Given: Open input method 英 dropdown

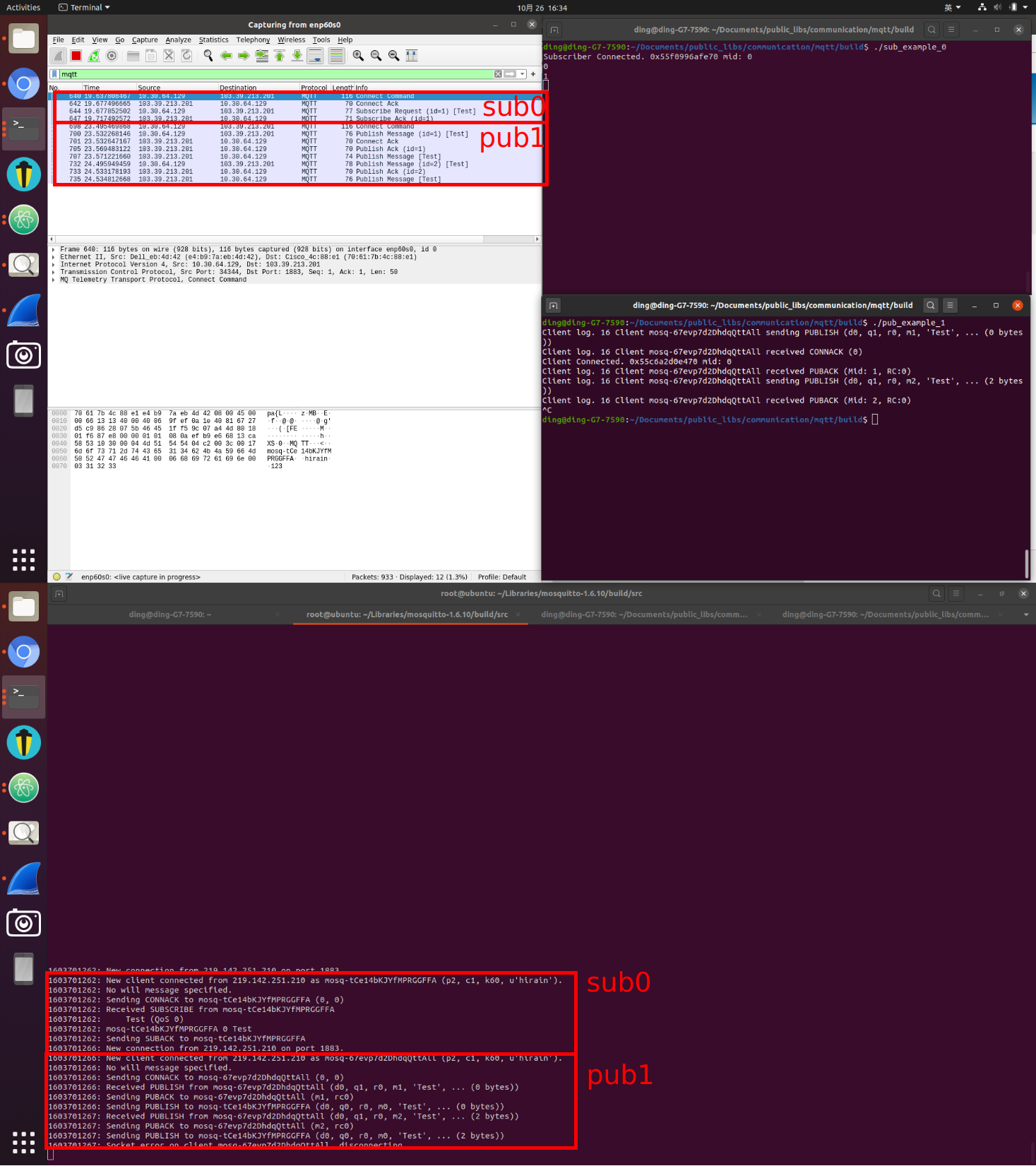Looking at the screenshot, I should pos(953,8).
